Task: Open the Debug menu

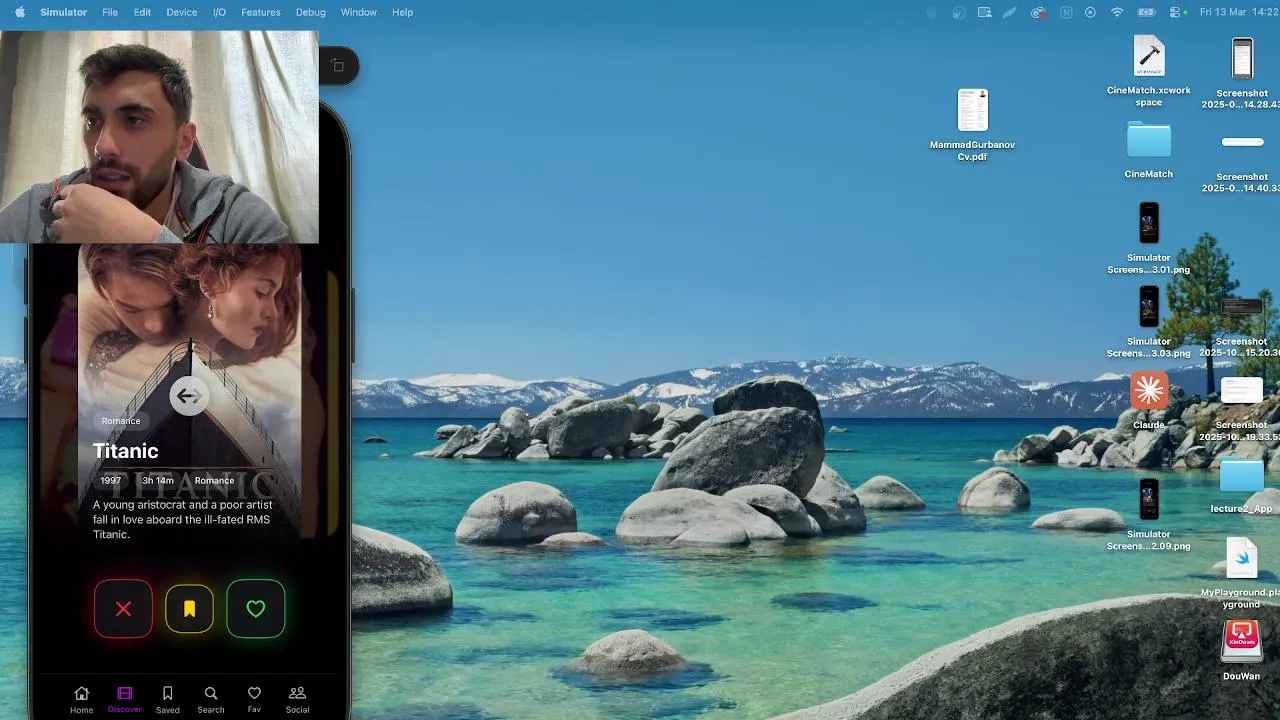Action: [x=310, y=12]
